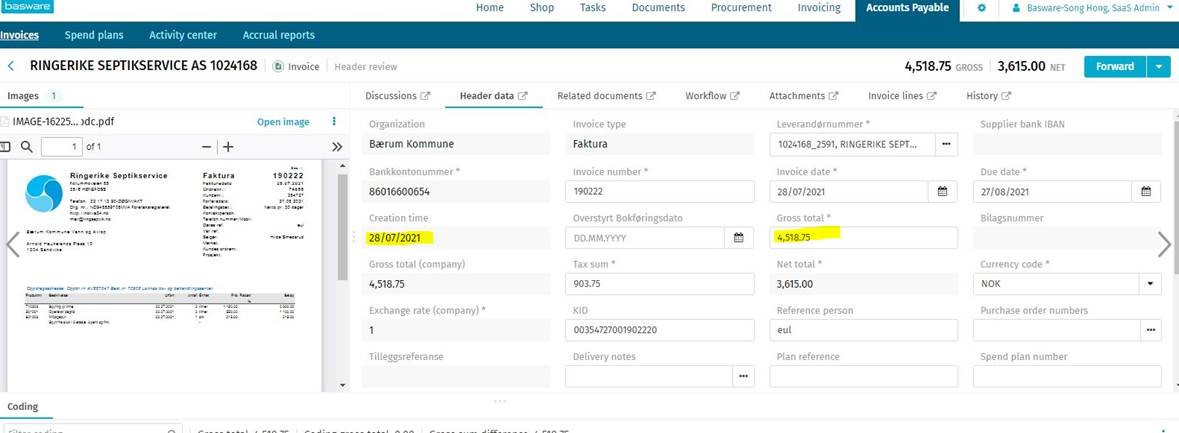Screen dimensions: 1179x433
Task: Open PDF tools with double chevron icon
Action: coord(337,147)
